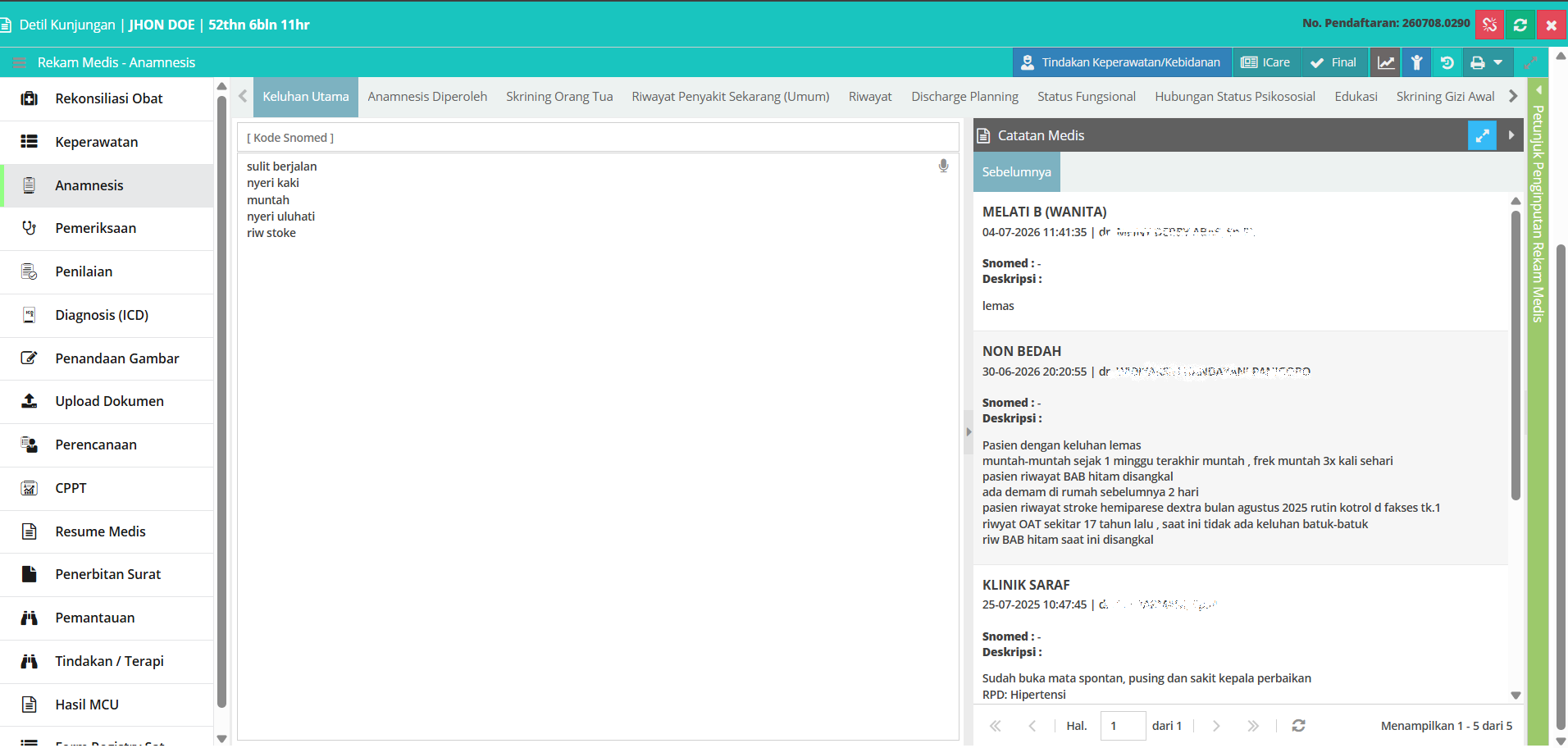Open the print dropdown arrow
The image size is (1568, 748).
point(1498,62)
